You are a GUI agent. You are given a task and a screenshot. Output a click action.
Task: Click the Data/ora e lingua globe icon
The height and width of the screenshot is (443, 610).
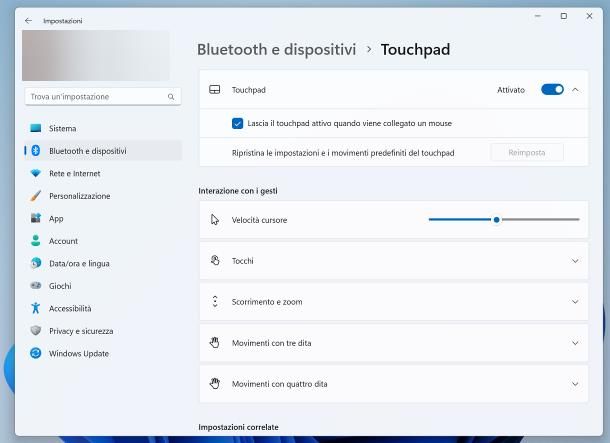pos(36,263)
